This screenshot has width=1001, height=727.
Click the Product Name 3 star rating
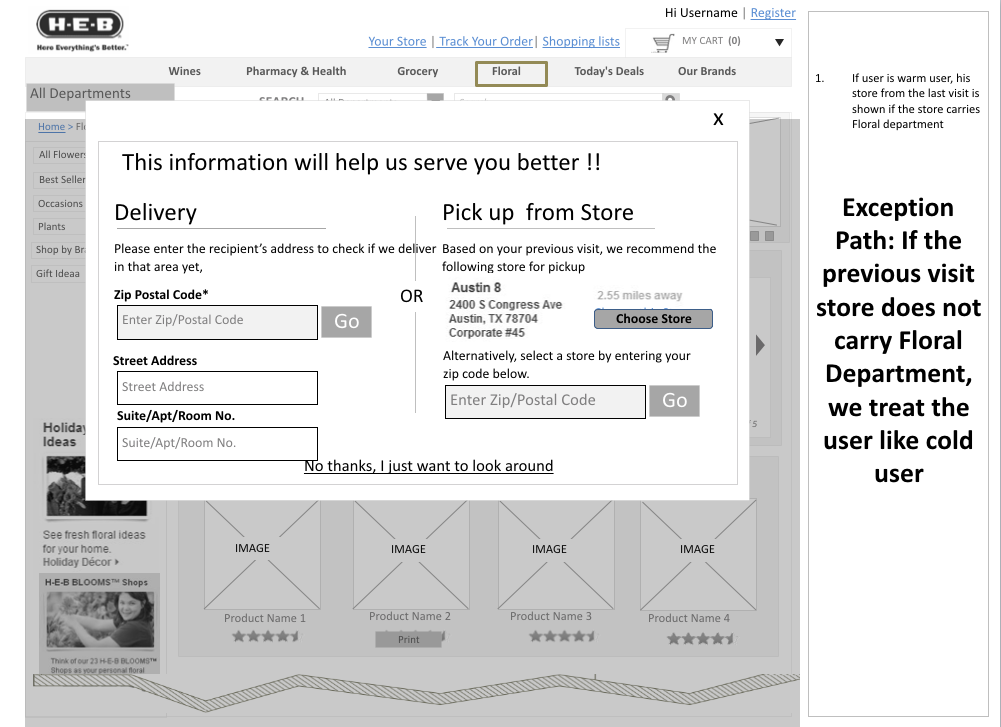562,636
